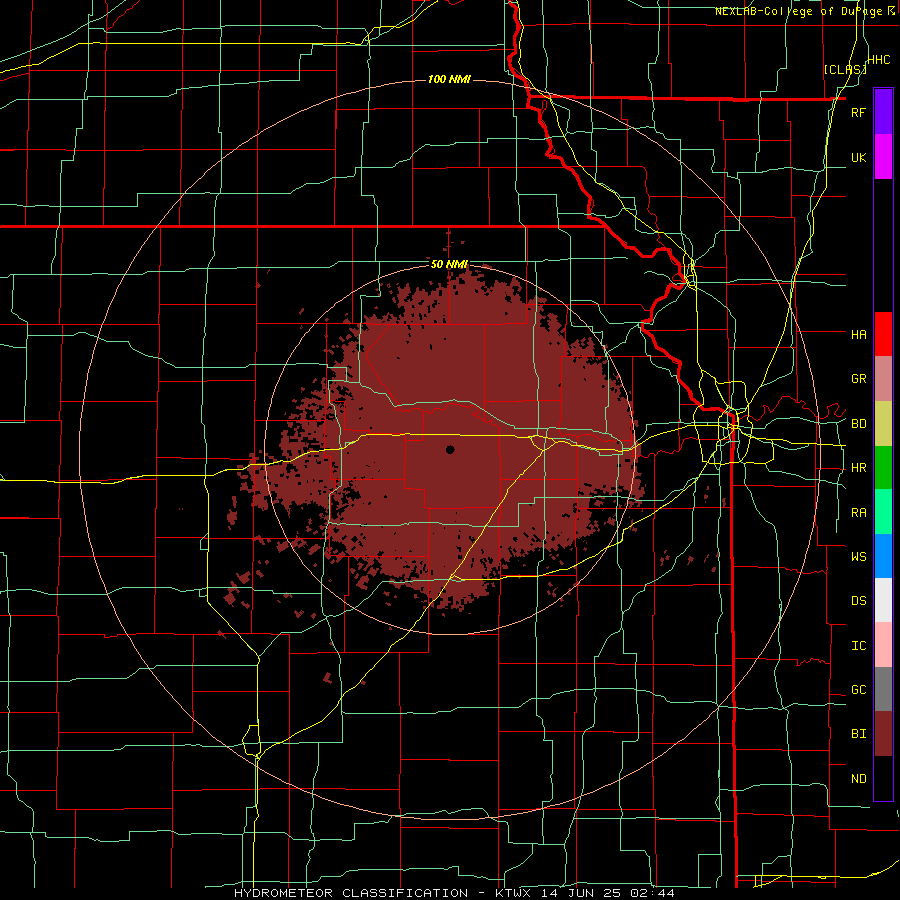
Task: Click the purple RF color swatch
Action: (883, 112)
